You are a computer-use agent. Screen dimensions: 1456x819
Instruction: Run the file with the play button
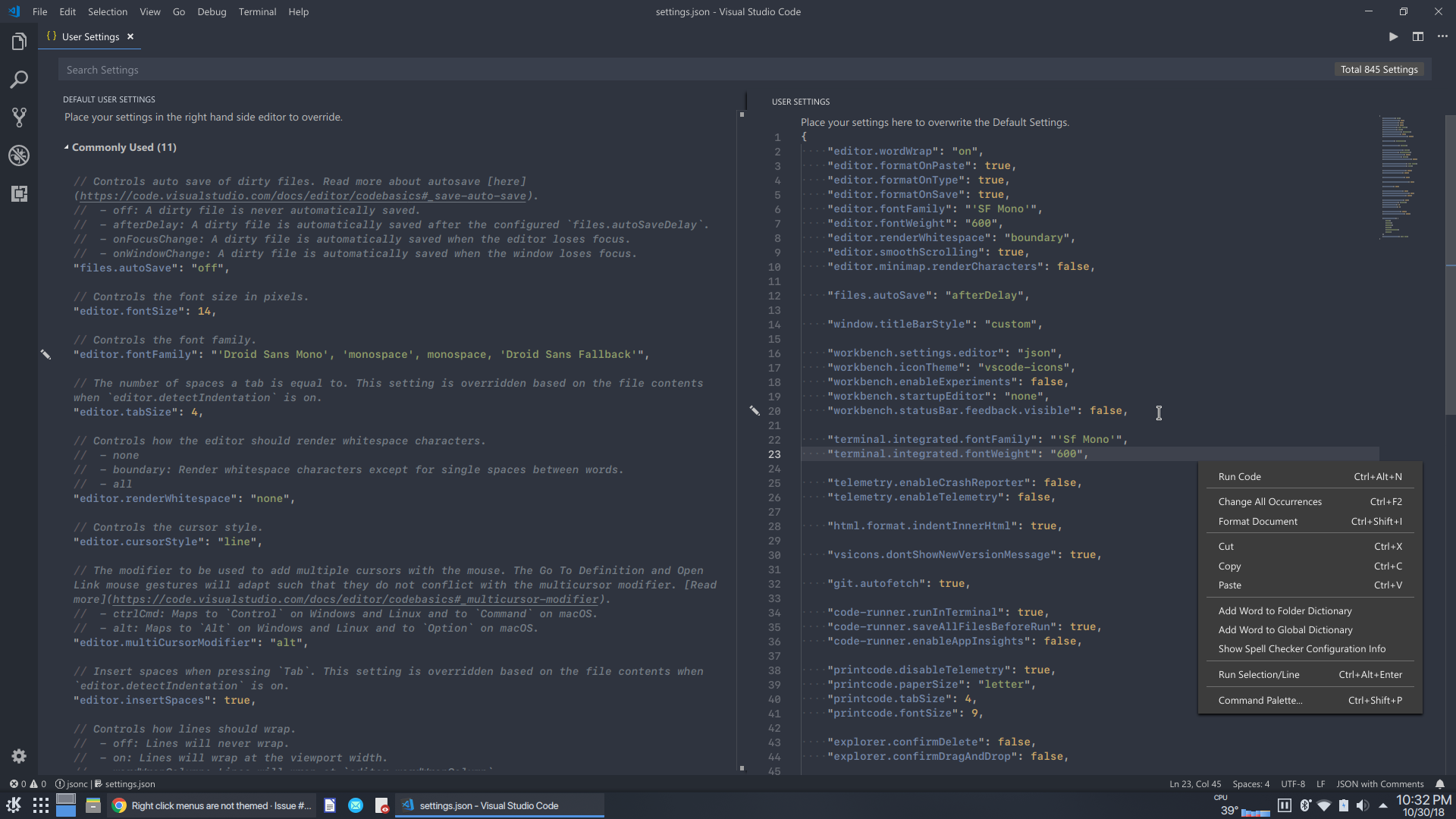1392,36
